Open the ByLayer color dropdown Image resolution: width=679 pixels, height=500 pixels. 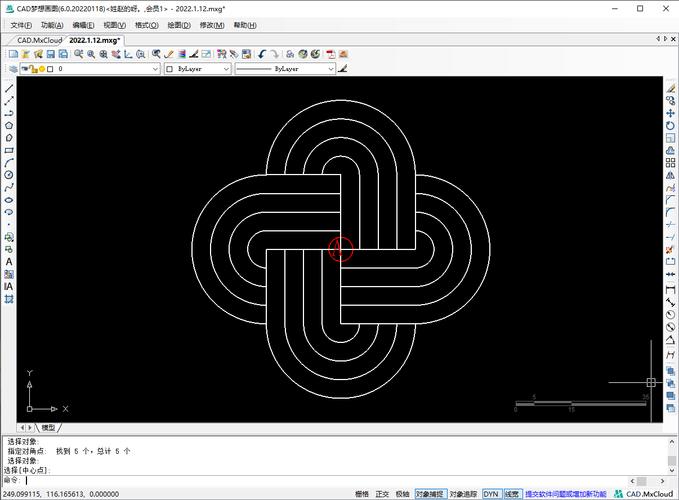coord(226,70)
